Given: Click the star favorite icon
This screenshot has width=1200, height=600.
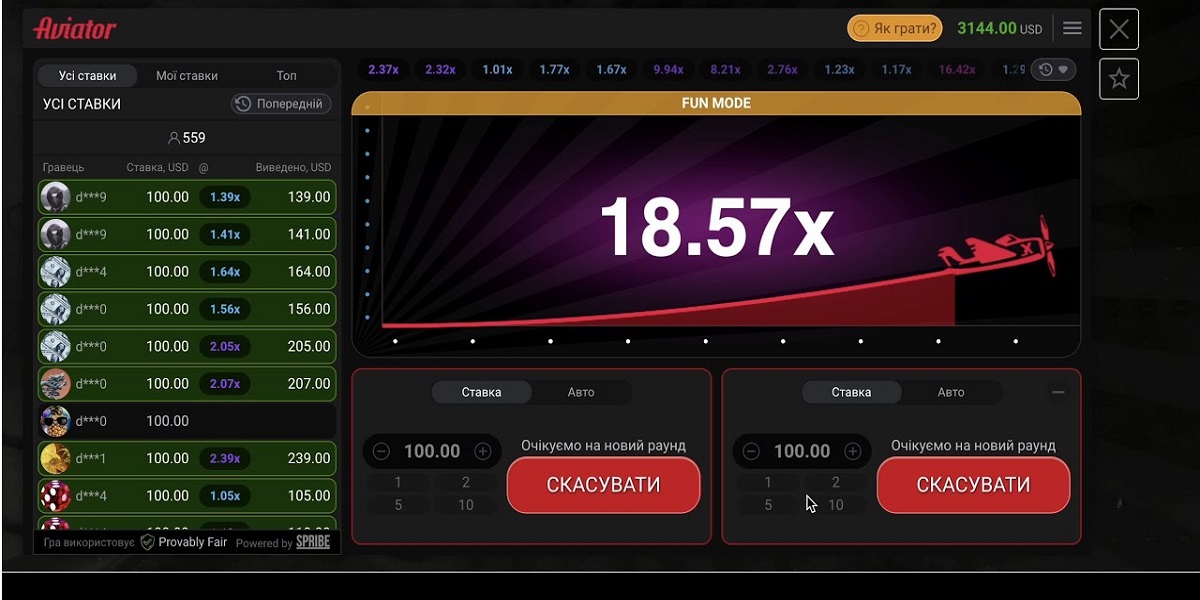Looking at the screenshot, I should [x=1119, y=79].
